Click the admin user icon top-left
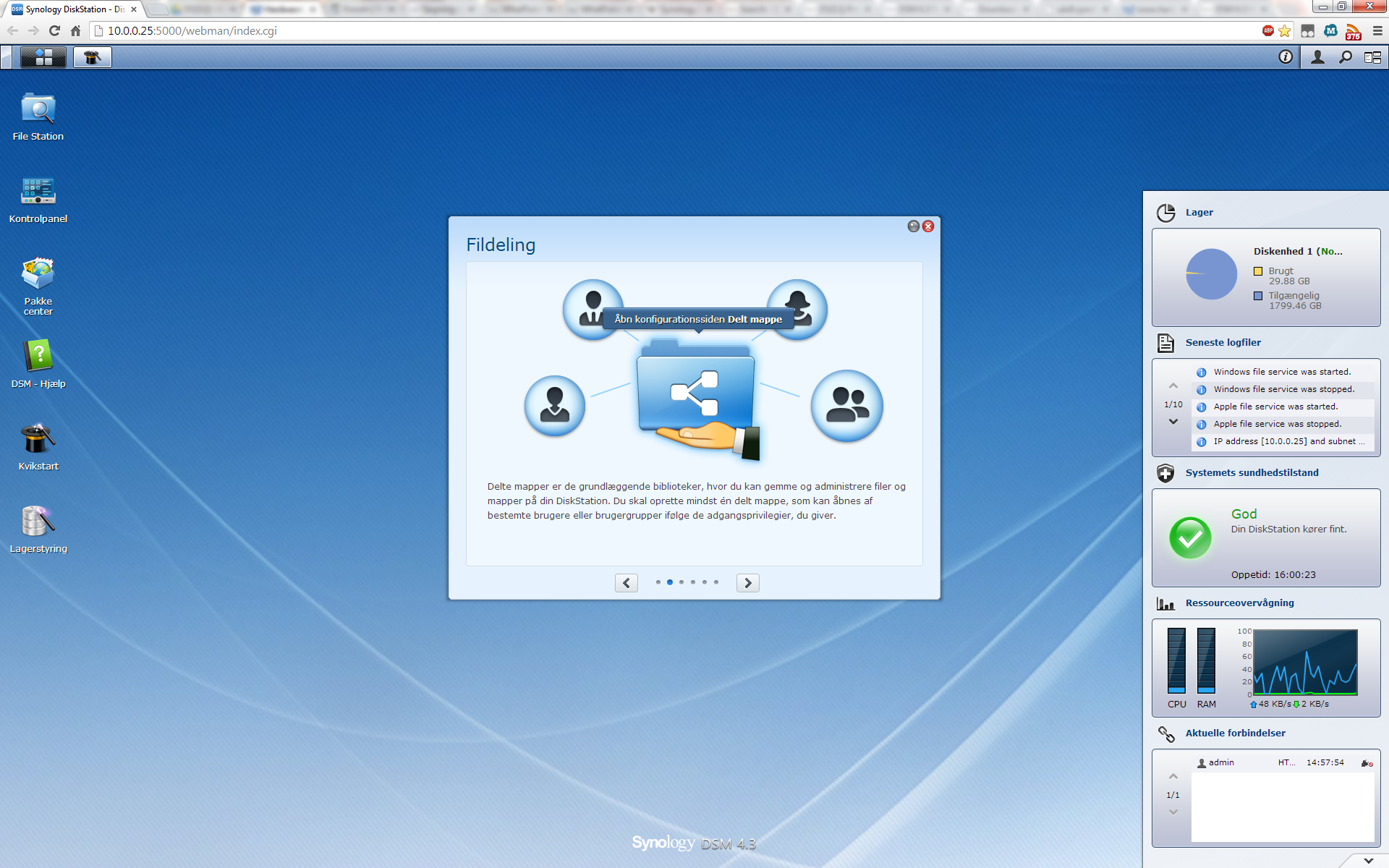 click(x=593, y=310)
